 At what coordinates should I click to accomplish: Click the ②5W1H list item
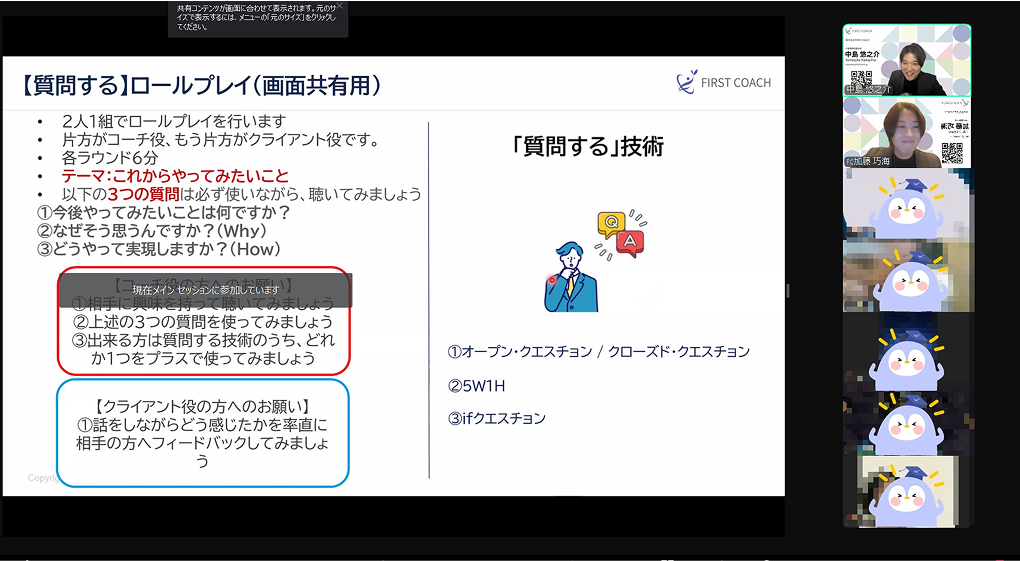click(476, 385)
